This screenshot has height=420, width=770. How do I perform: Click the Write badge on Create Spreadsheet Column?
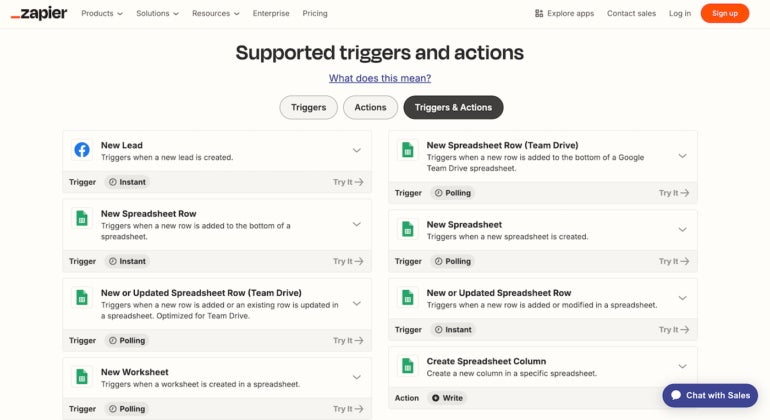pos(447,398)
